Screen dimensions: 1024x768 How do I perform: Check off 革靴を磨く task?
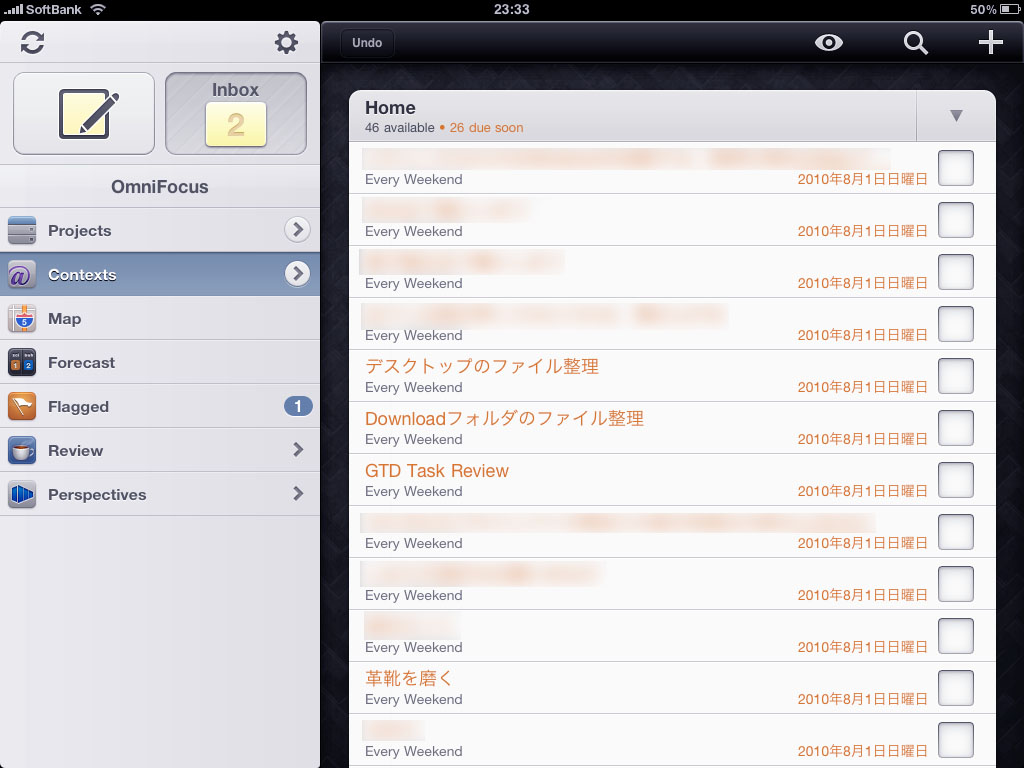click(x=956, y=688)
